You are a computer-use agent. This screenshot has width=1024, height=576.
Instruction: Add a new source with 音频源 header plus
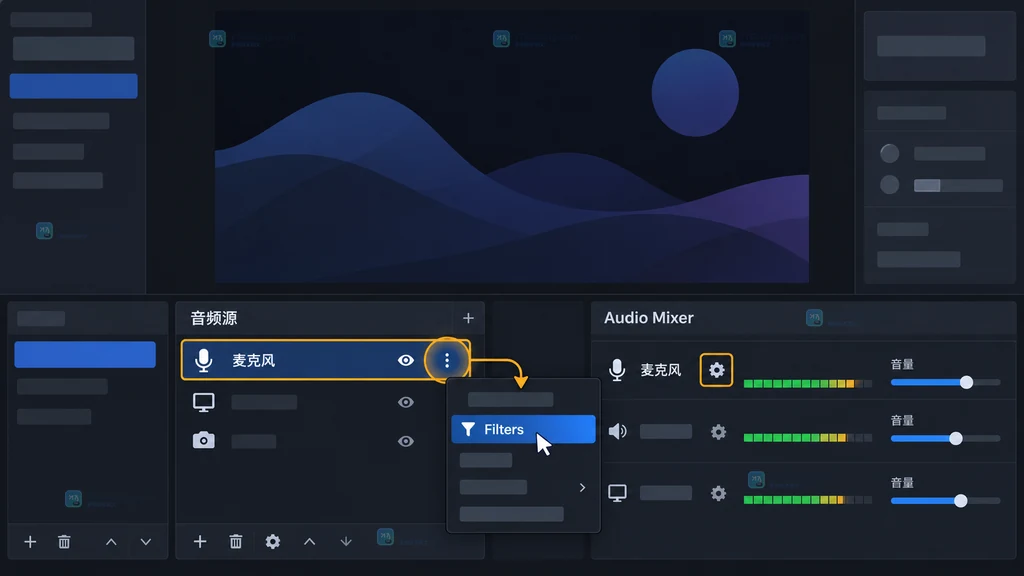coord(468,318)
